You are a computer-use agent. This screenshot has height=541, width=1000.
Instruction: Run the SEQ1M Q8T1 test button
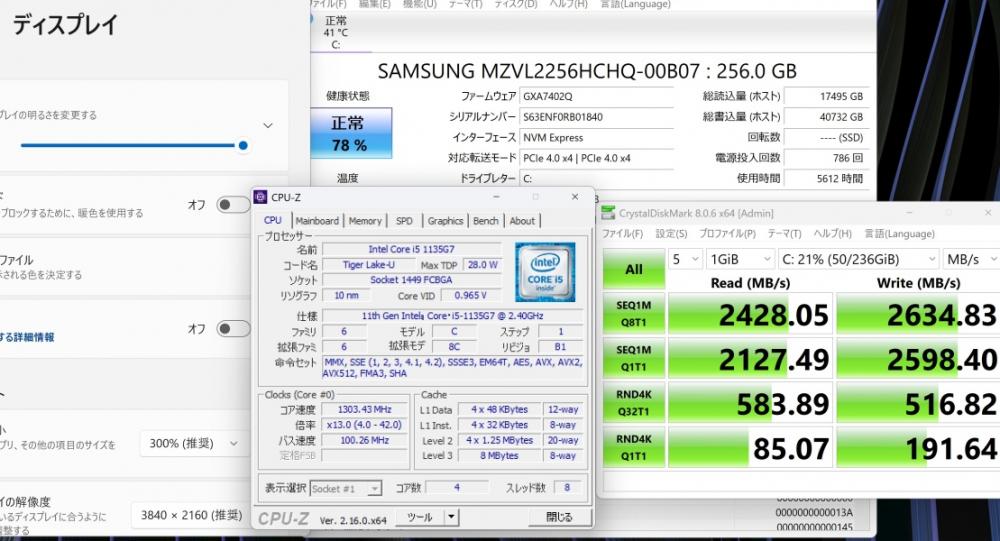[634, 314]
